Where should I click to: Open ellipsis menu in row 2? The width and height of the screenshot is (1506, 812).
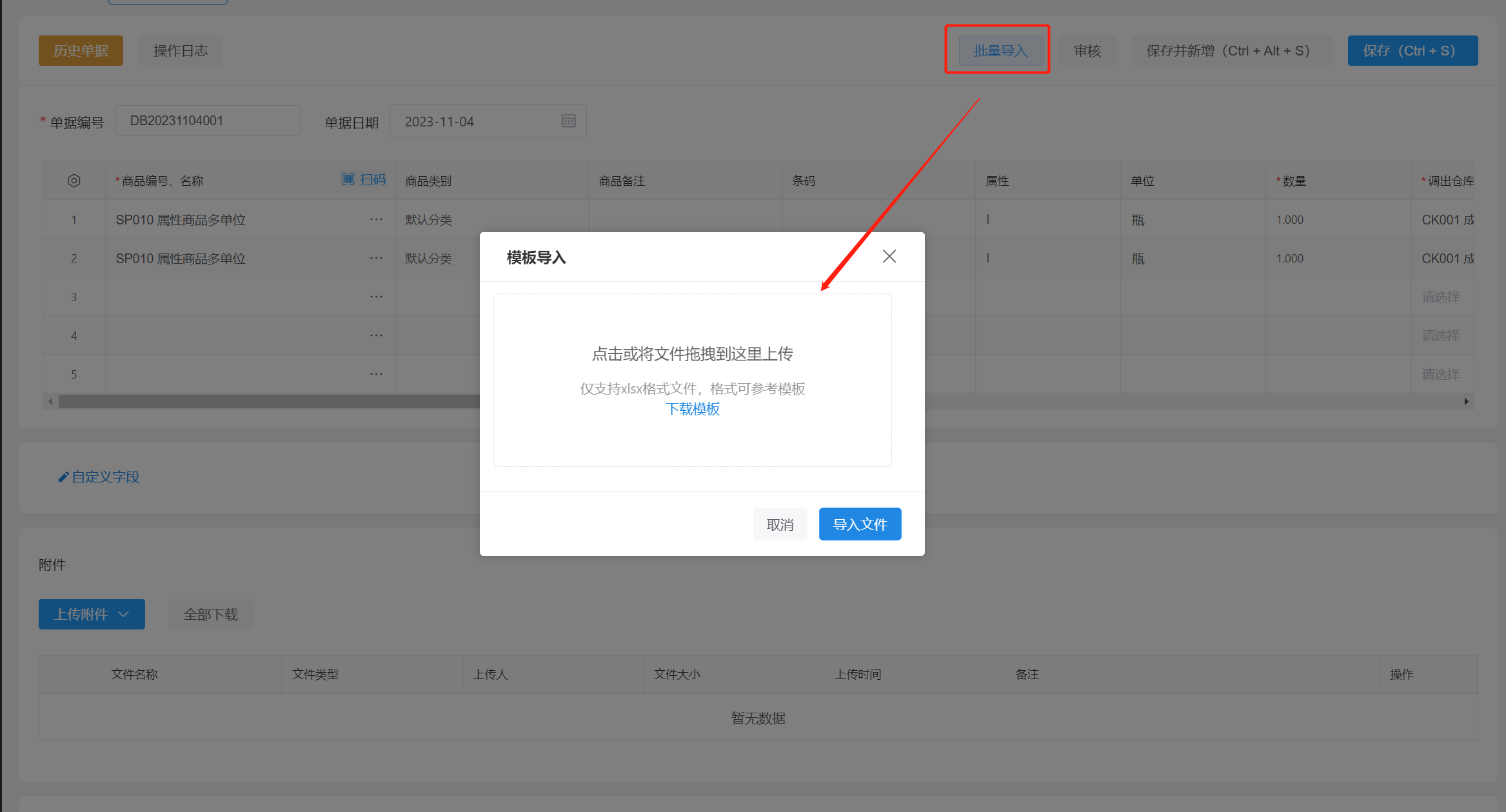[x=377, y=258]
